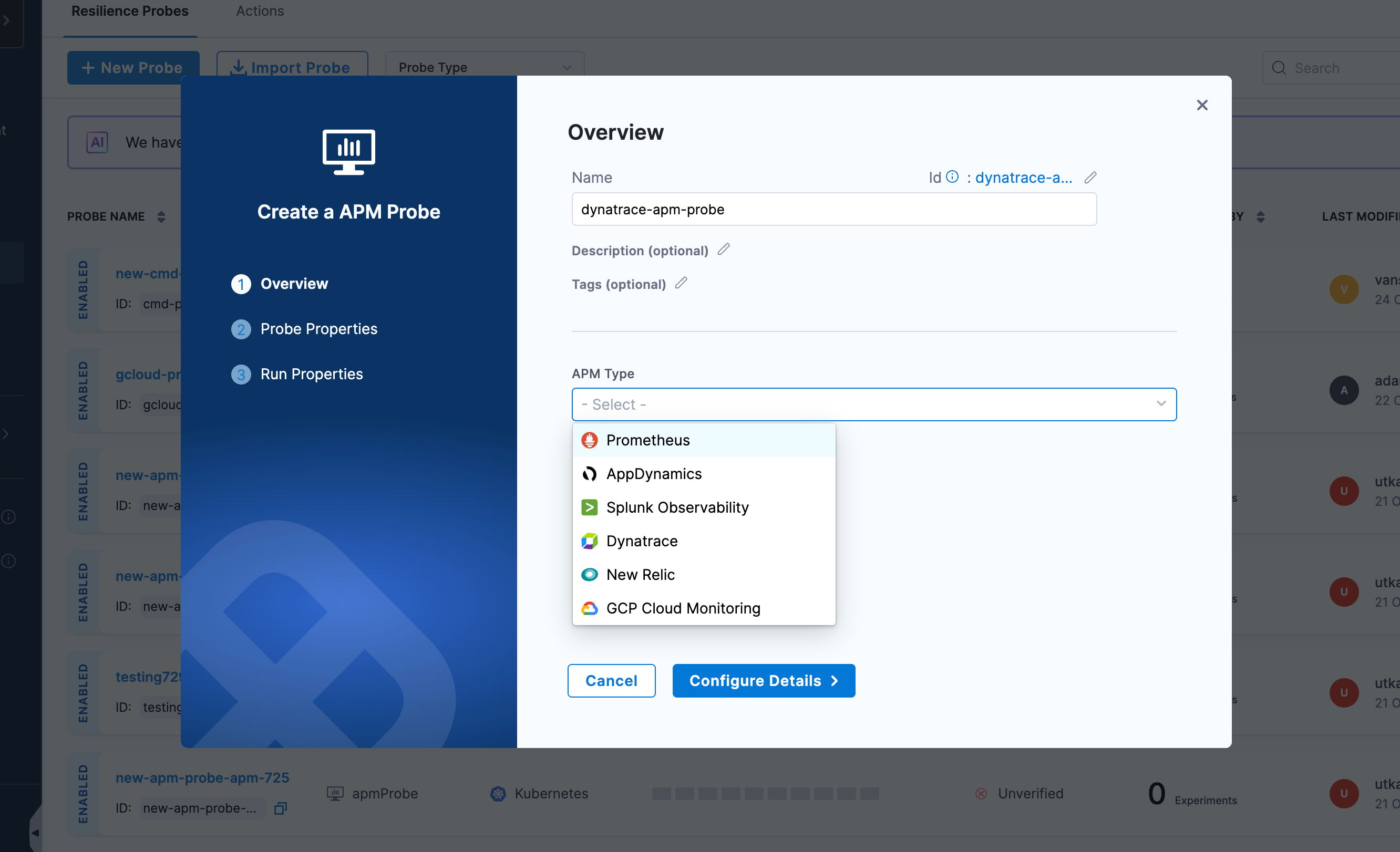This screenshot has height=852, width=1400.
Task: Go to the Probe Properties step
Action: click(x=318, y=329)
